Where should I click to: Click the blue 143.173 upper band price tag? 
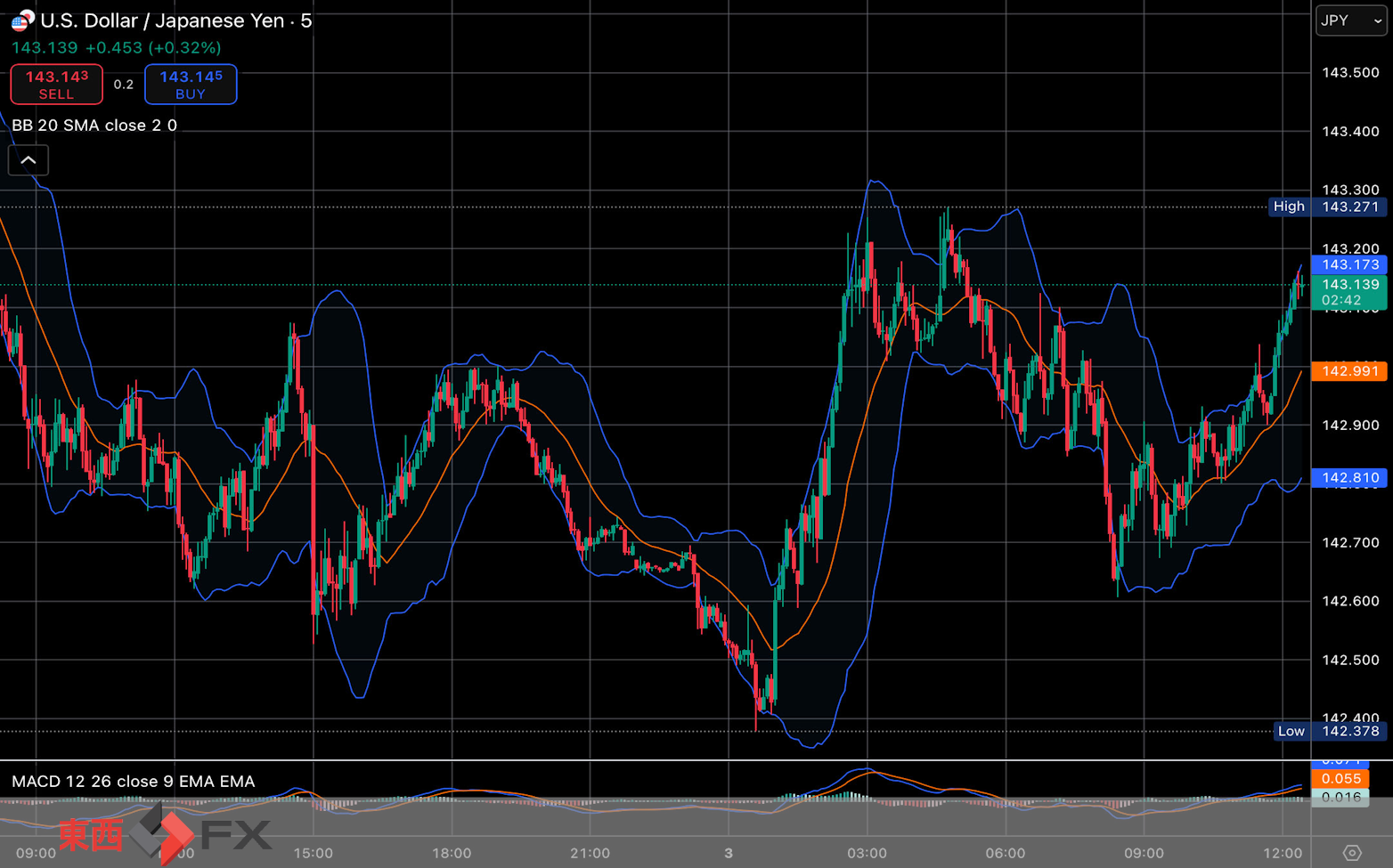[x=1349, y=264]
